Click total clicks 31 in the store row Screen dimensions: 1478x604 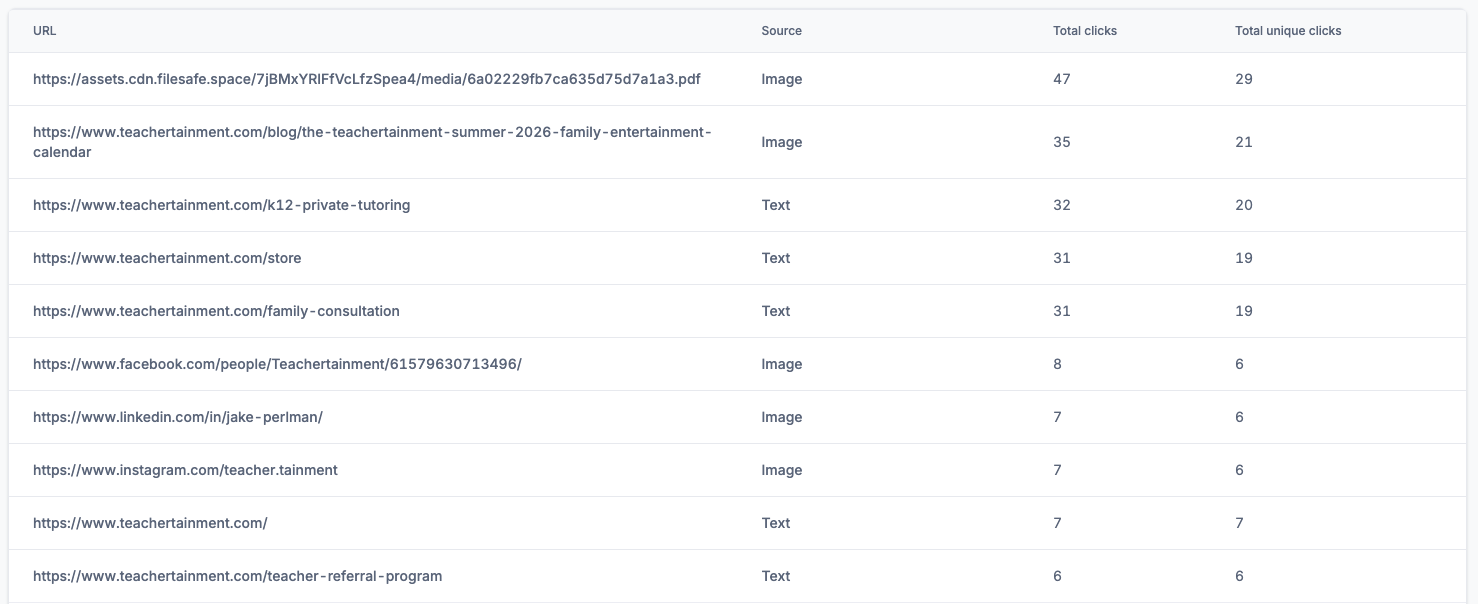(1062, 258)
